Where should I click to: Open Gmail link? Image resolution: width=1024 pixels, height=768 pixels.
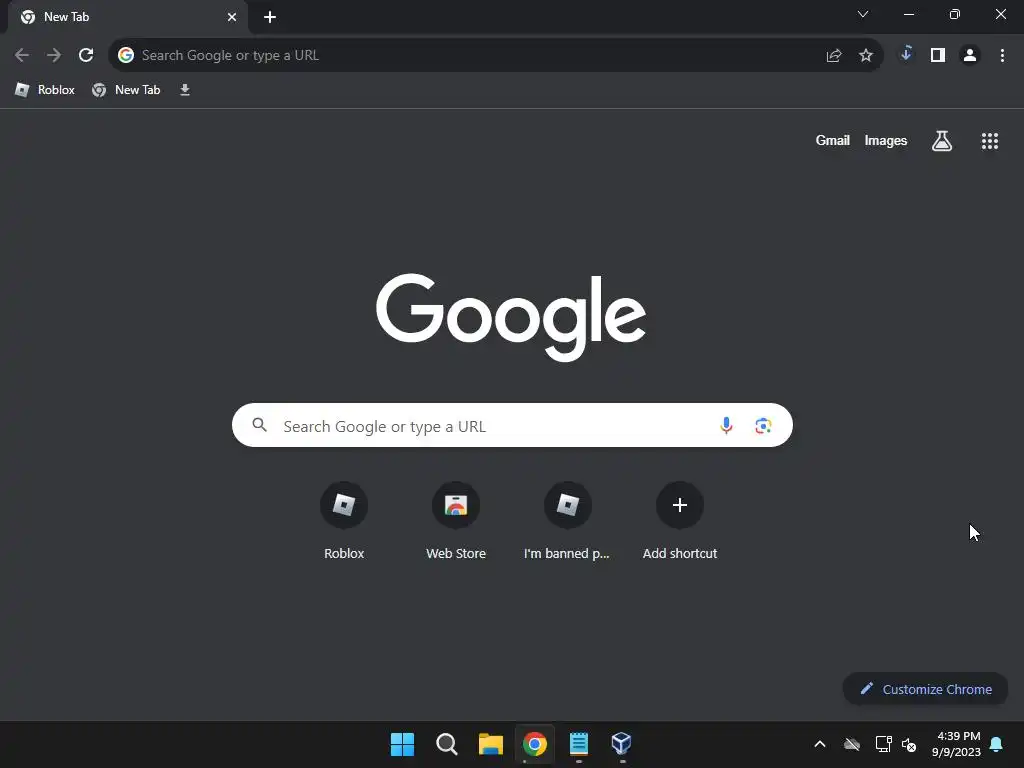(832, 140)
